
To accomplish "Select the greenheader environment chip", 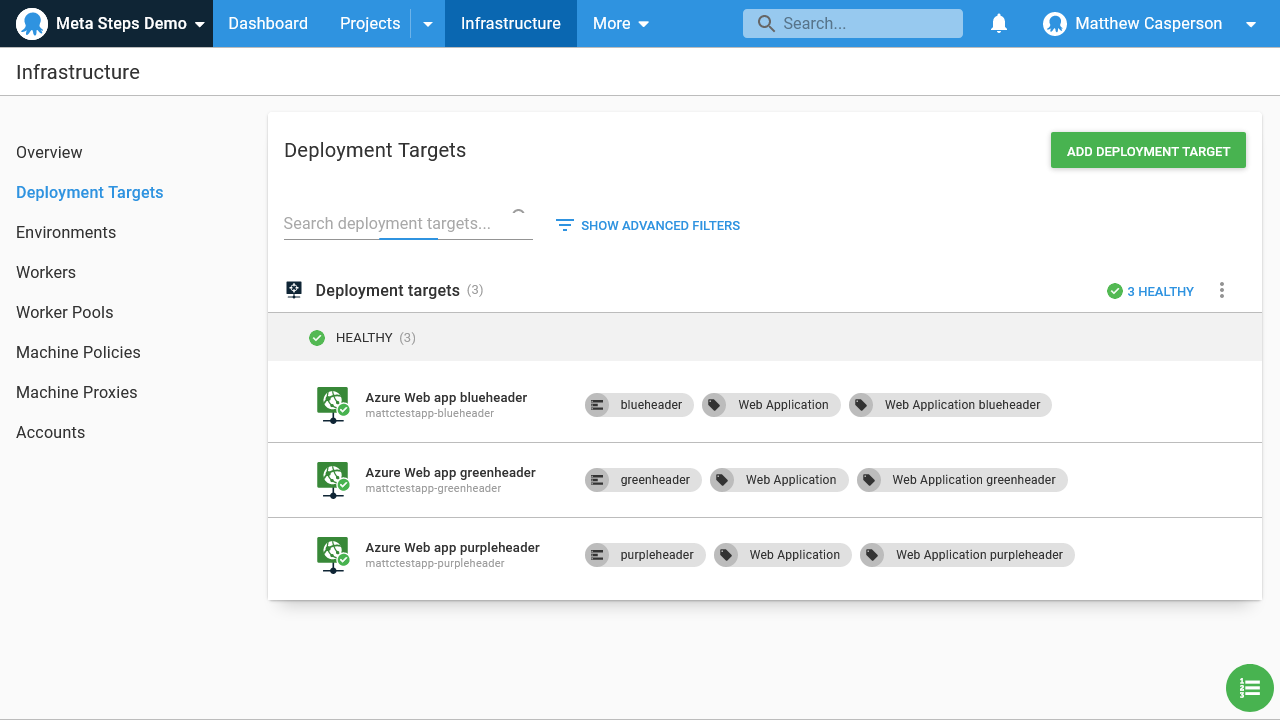I will (643, 480).
